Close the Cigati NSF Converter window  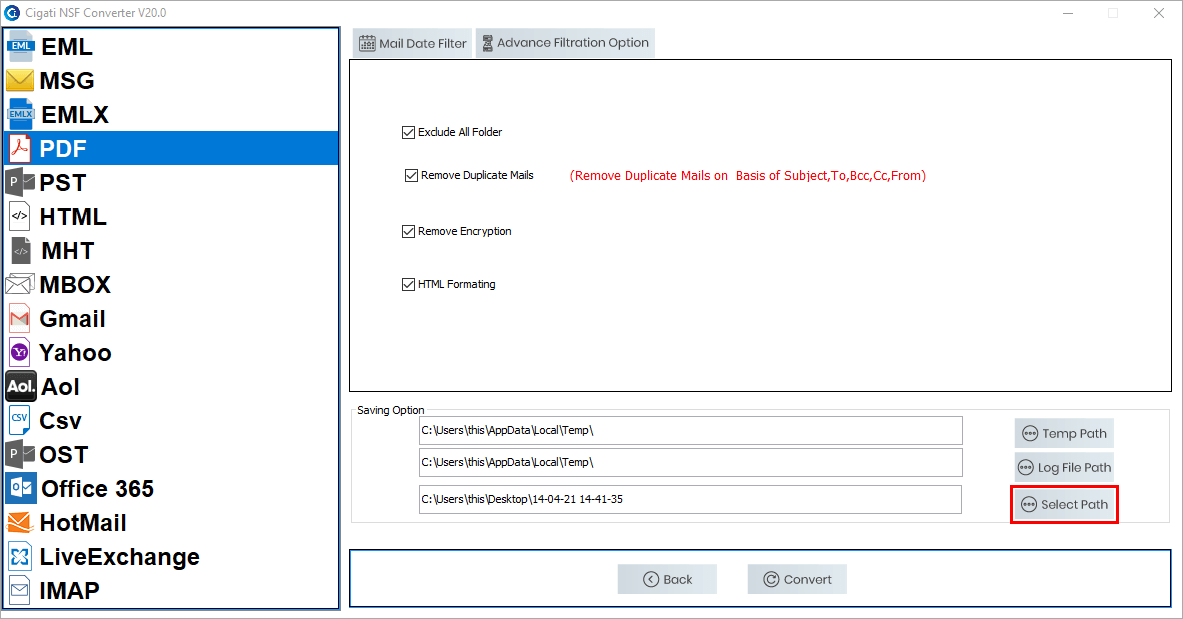(x=1159, y=13)
